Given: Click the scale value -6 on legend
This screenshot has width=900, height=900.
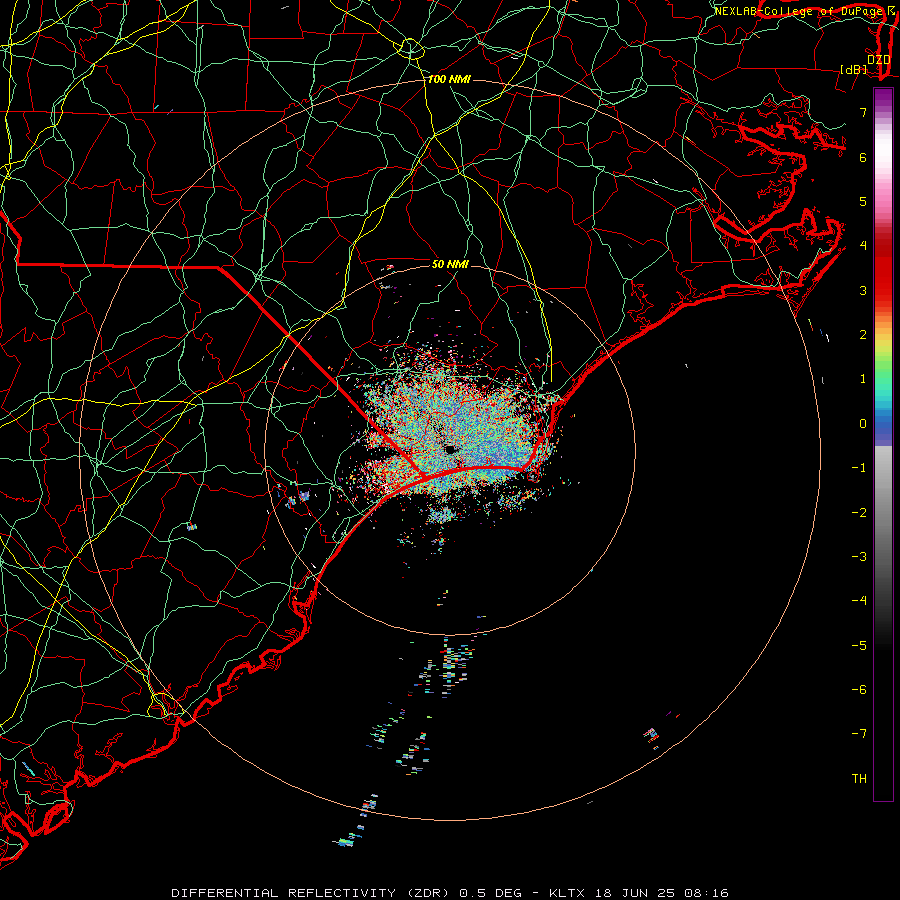Looking at the screenshot, I should [x=859, y=689].
